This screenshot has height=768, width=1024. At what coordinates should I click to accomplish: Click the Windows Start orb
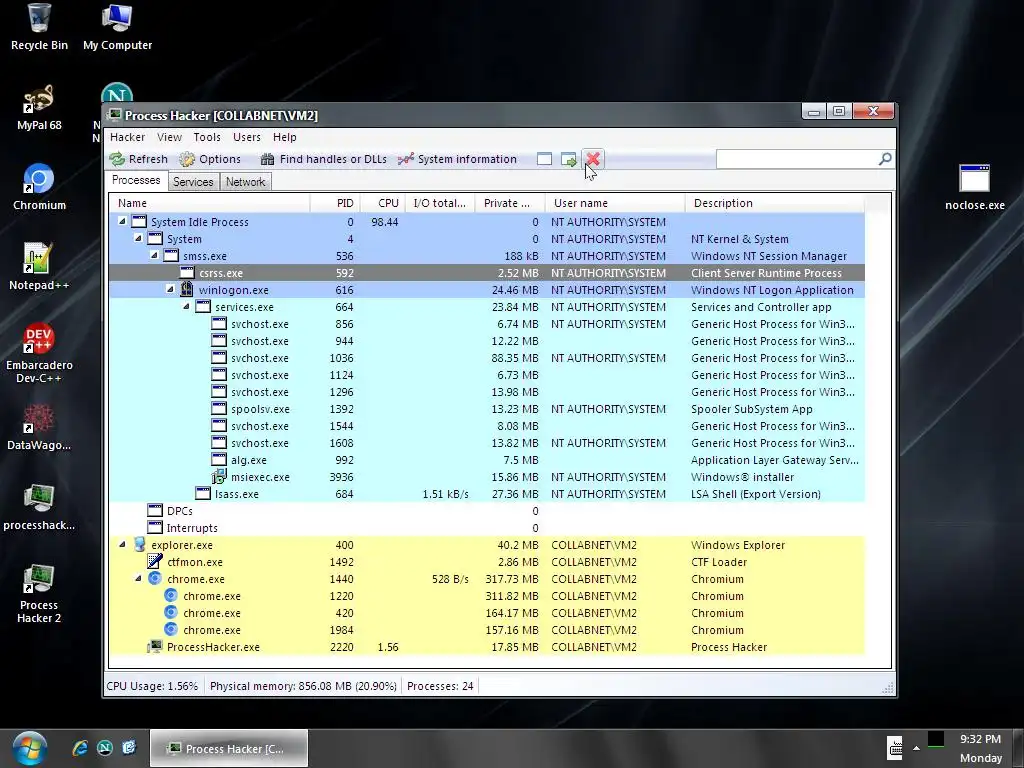pyautogui.click(x=29, y=748)
